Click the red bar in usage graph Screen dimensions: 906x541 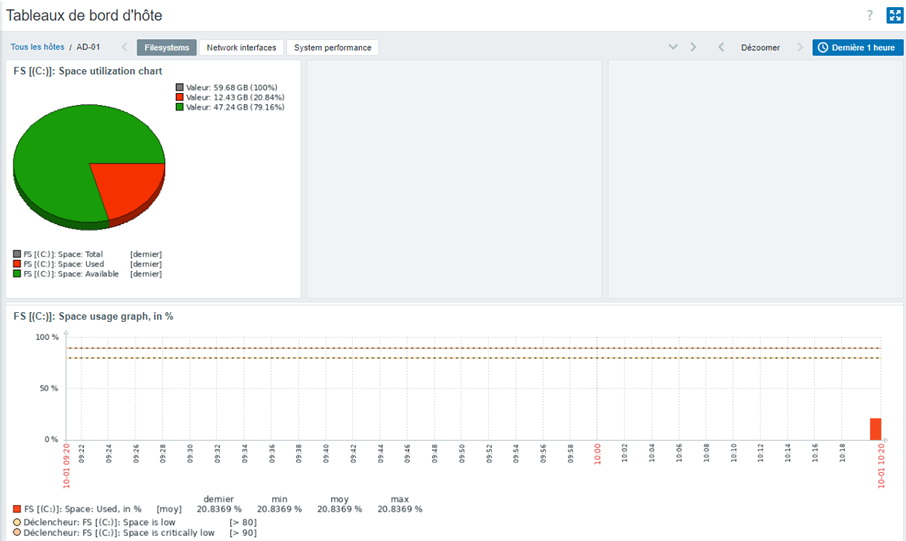(875, 429)
